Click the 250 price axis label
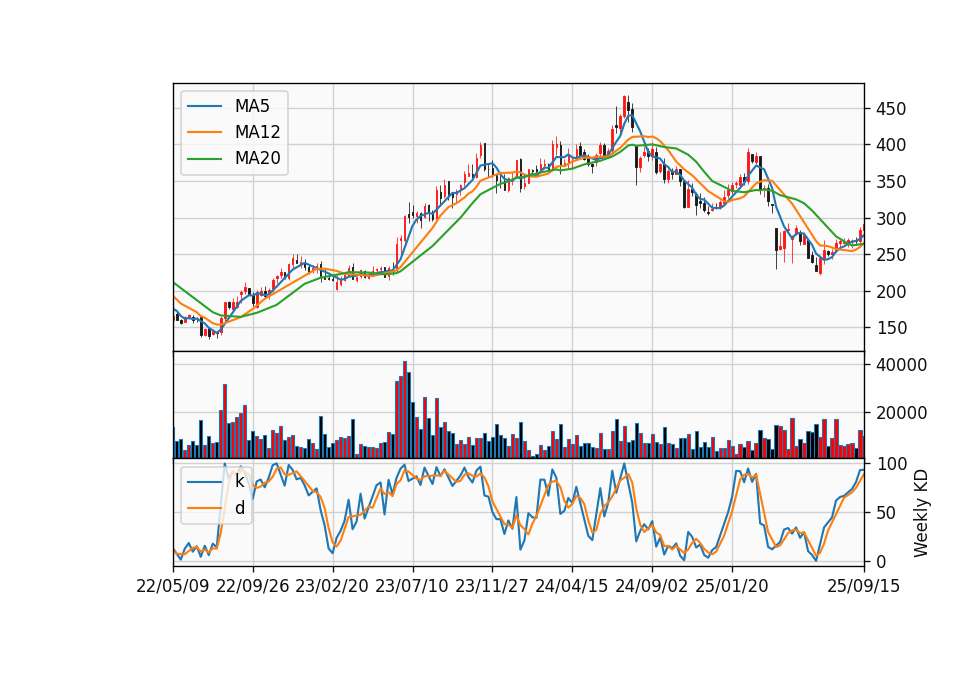The height and width of the screenshot is (690, 960). 891,255
